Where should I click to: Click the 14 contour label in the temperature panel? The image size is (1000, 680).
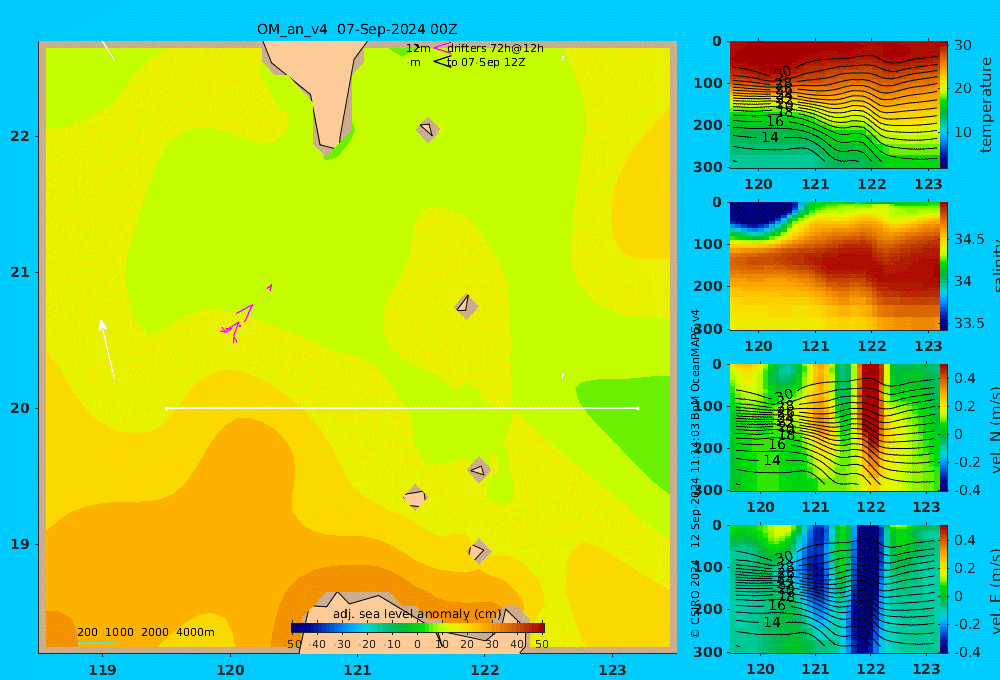(770, 137)
